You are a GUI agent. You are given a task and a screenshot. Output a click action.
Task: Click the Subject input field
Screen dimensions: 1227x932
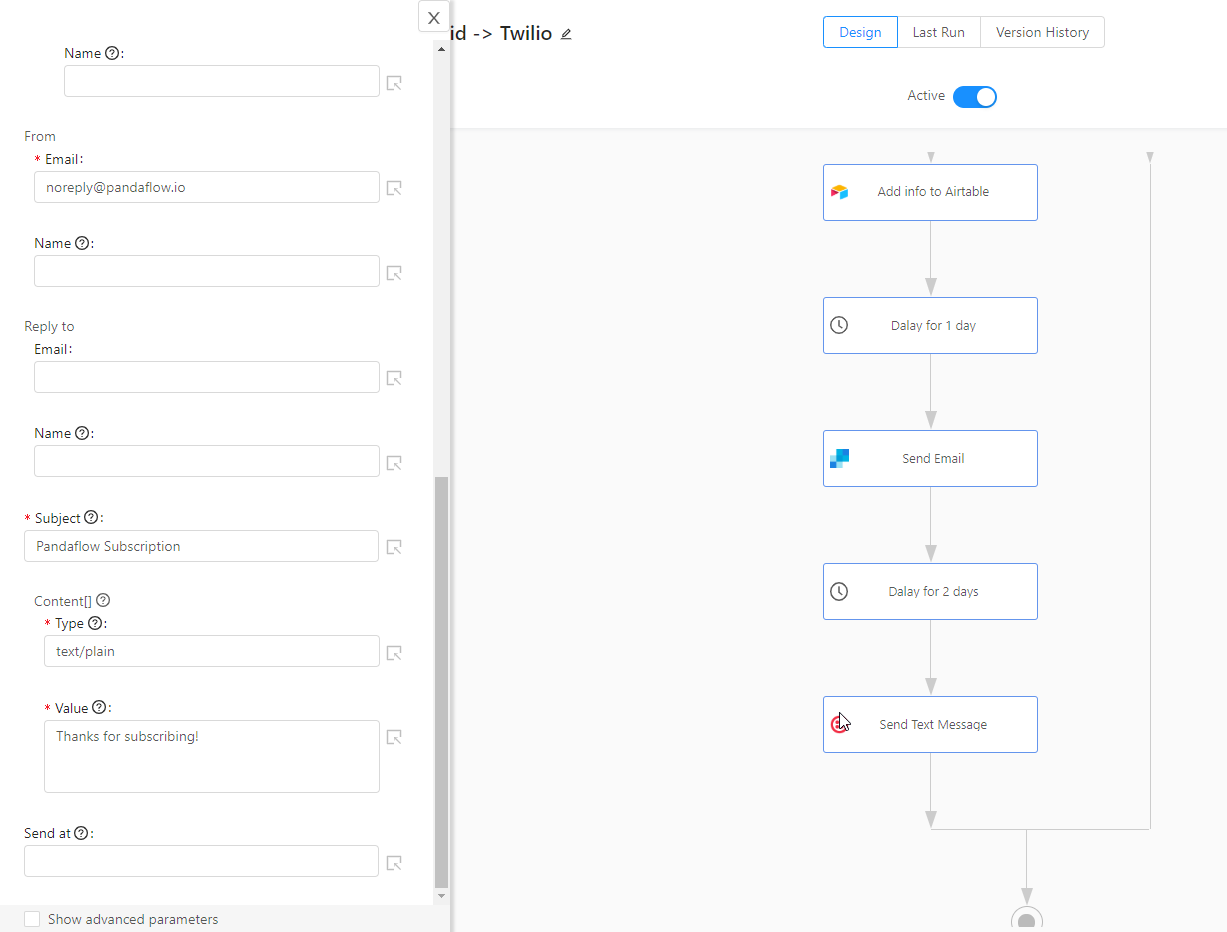[202, 546]
